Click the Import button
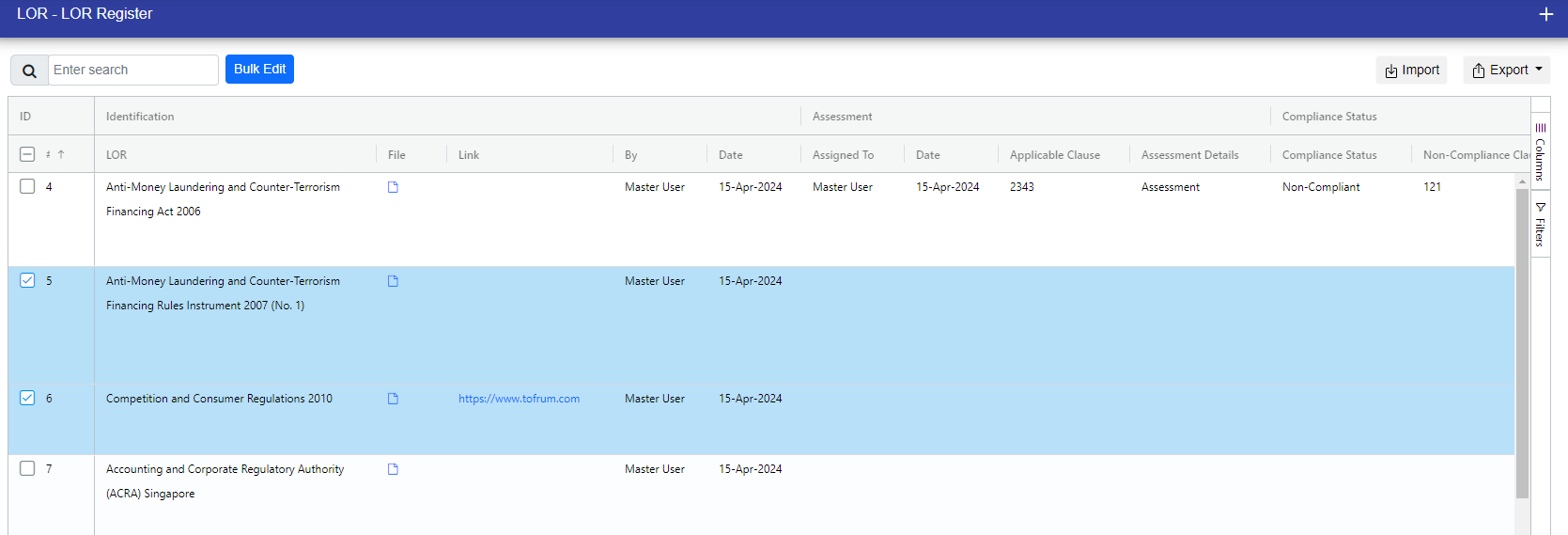The width and height of the screenshot is (1568, 535). click(x=1411, y=71)
